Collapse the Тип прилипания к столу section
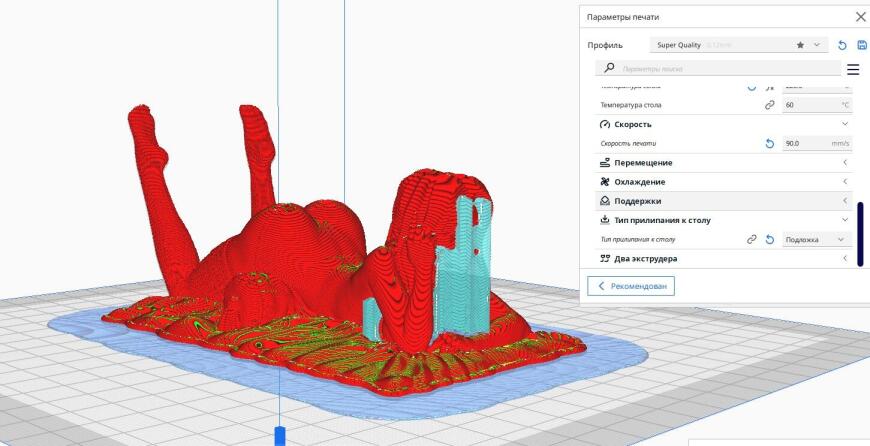The image size is (870, 446). pyautogui.click(x=845, y=220)
